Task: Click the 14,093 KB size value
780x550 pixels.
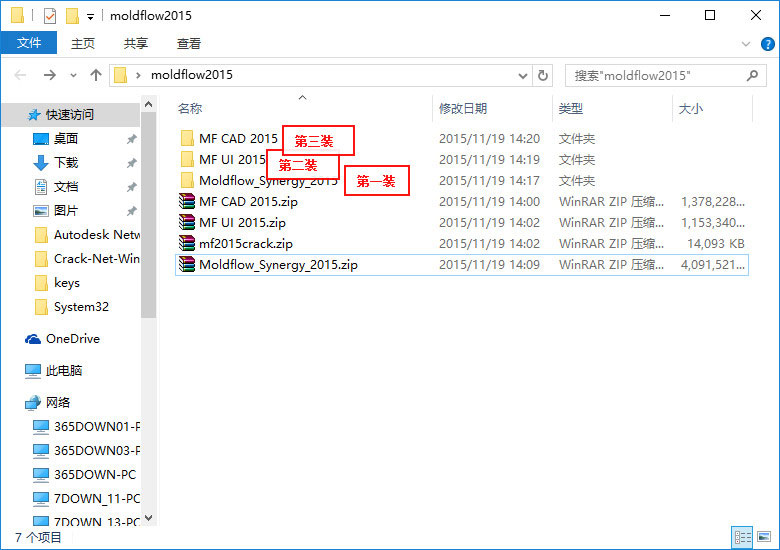Action: point(715,244)
